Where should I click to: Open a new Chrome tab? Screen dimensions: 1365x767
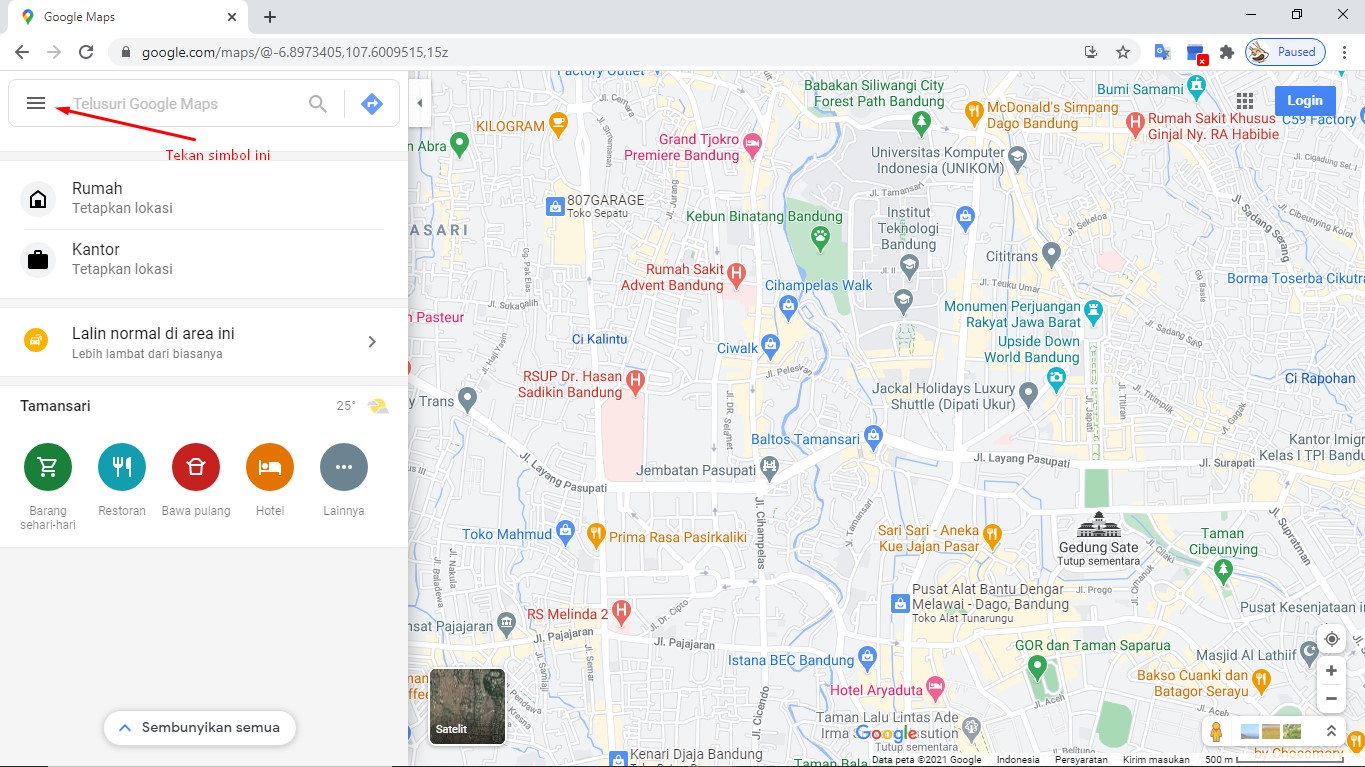(x=270, y=17)
